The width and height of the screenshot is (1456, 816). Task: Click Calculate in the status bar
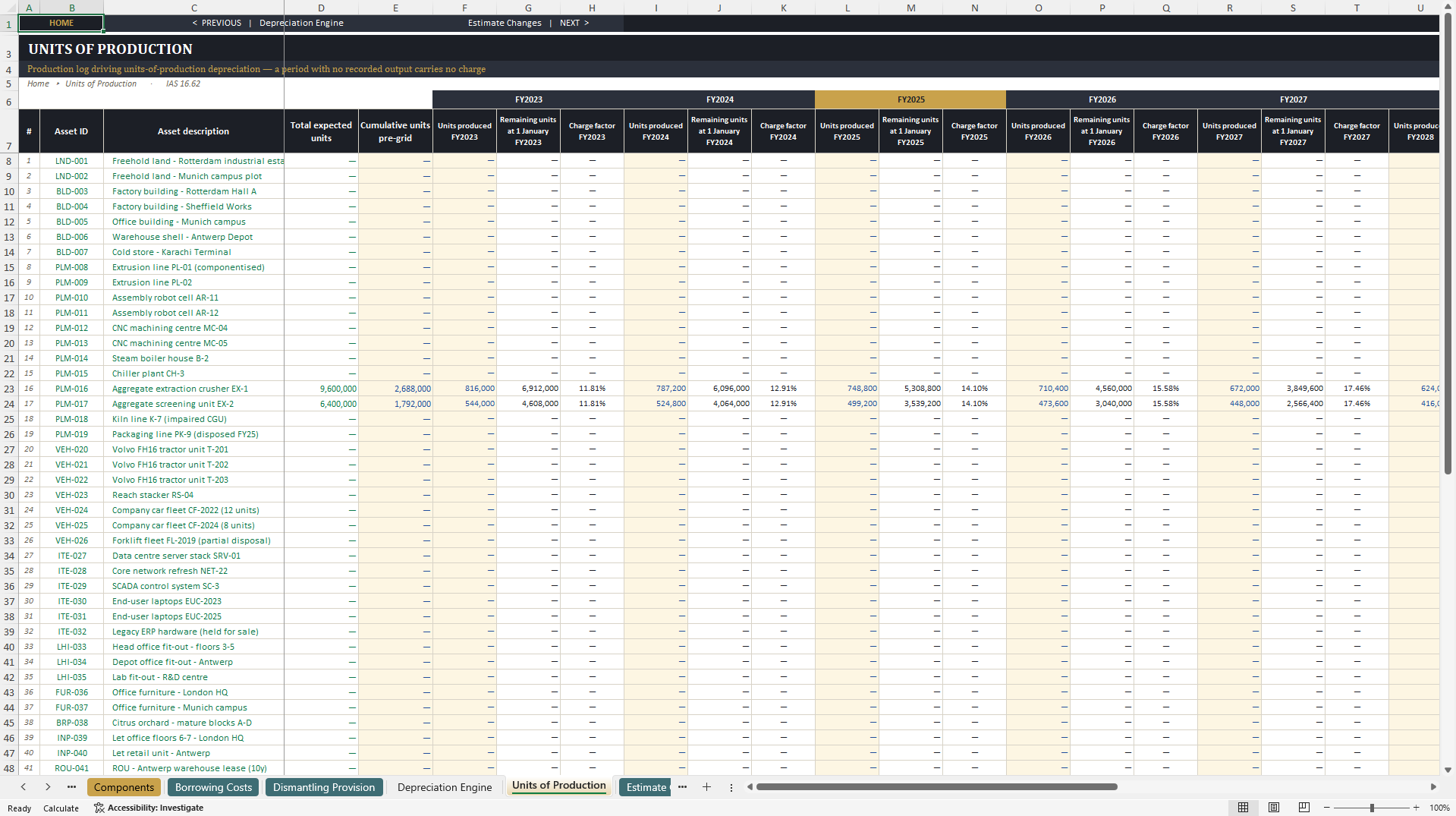(x=61, y=808)
